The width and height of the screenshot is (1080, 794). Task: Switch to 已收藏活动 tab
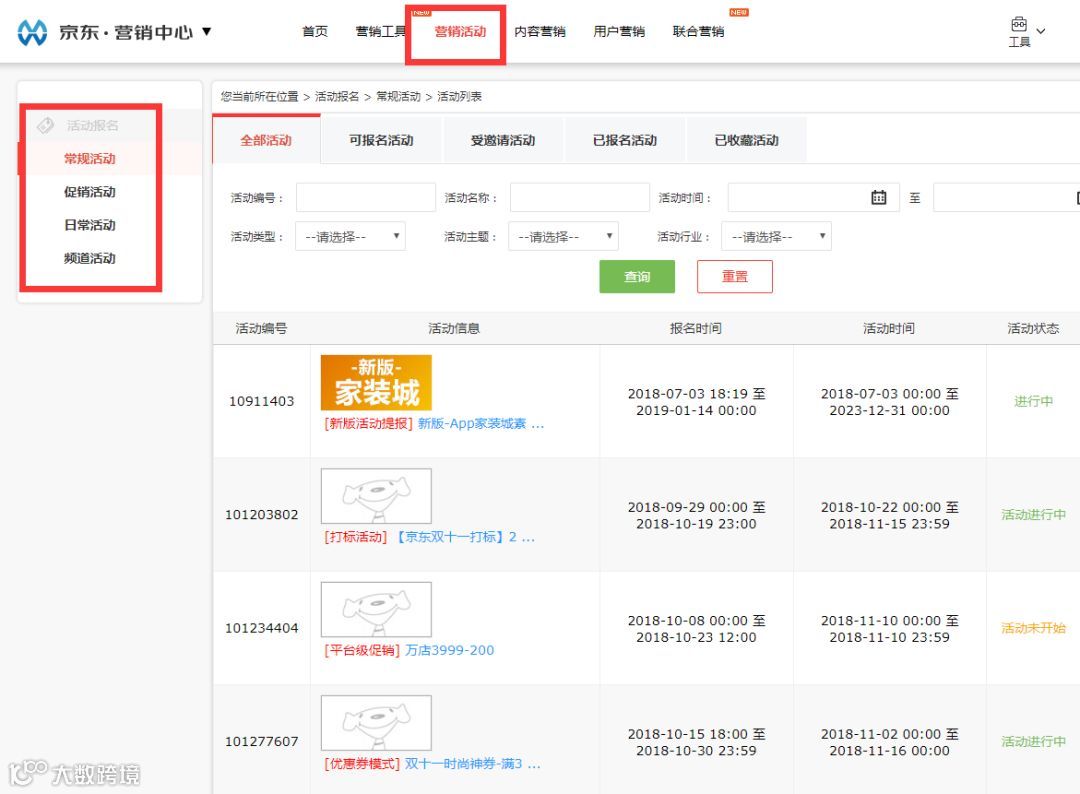[747, 140]
